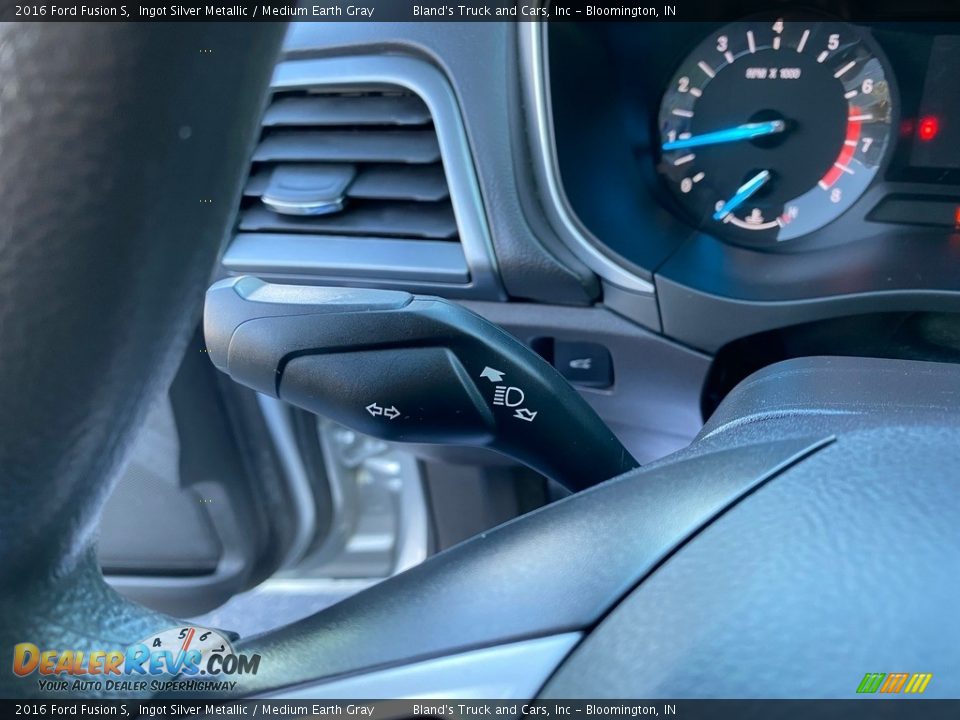Image resolution: width=960 pixels, height=720 pixels.
Task: Click the red warning light beside tachometer
Action: pos(928,128)
